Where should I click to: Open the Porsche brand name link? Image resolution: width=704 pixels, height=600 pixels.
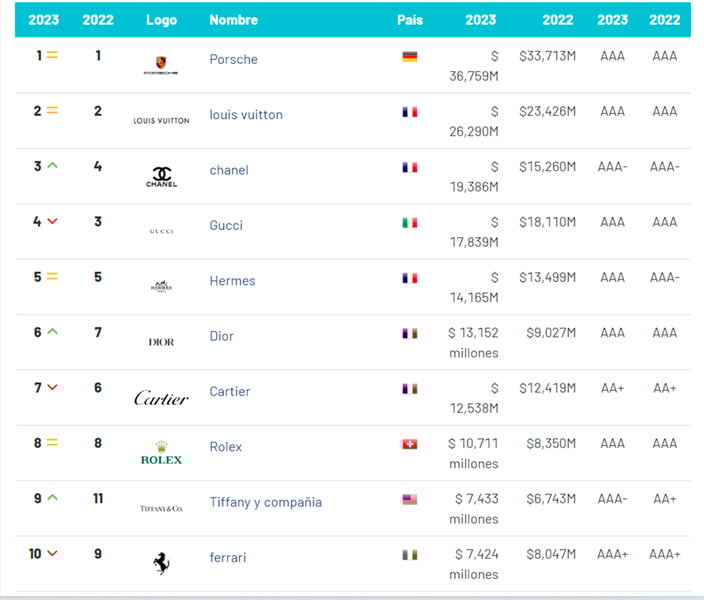pyautogui.click(x=233, y=59)
